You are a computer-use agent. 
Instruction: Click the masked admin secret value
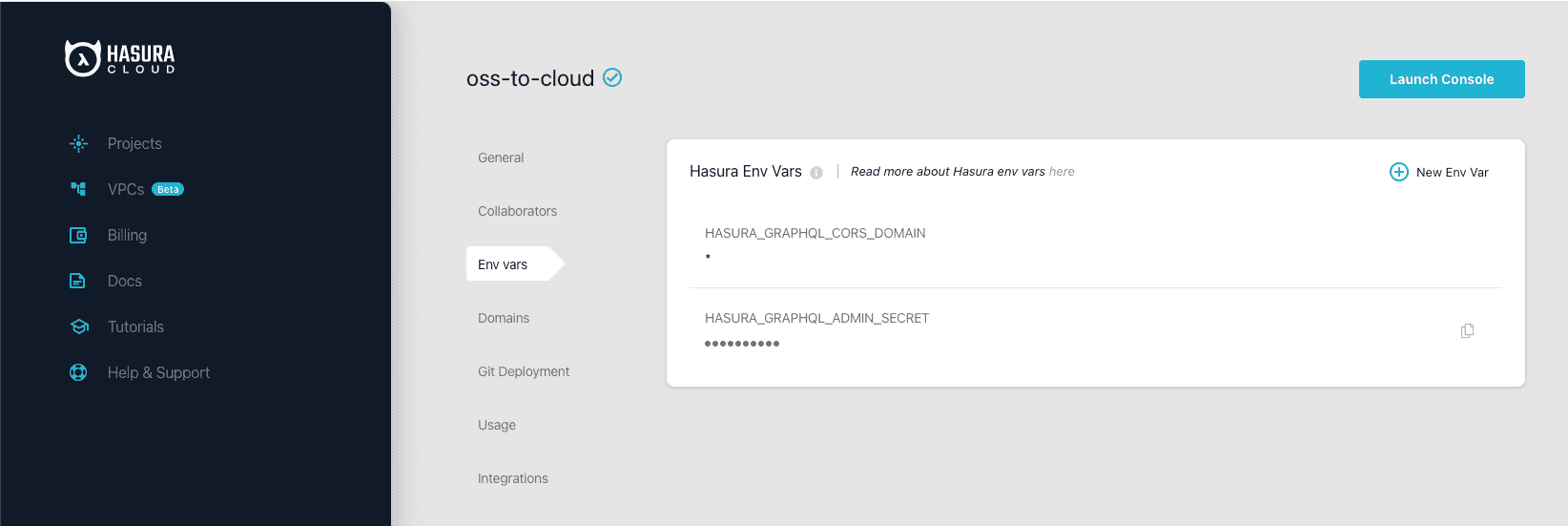point(742,344)
